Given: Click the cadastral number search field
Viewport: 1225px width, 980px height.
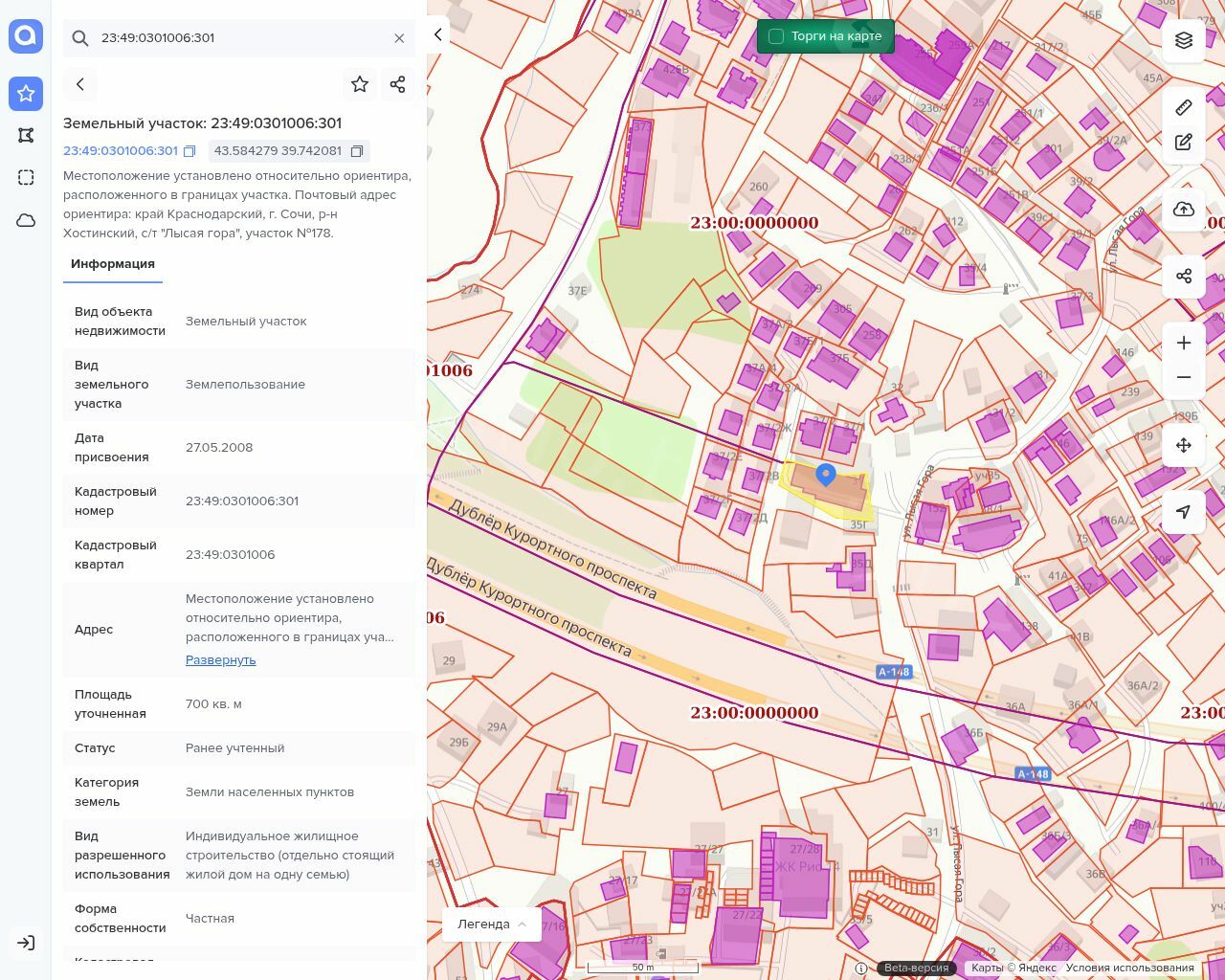Looking at the screenshot, I should pyautogui.click(x=239, y=38).
